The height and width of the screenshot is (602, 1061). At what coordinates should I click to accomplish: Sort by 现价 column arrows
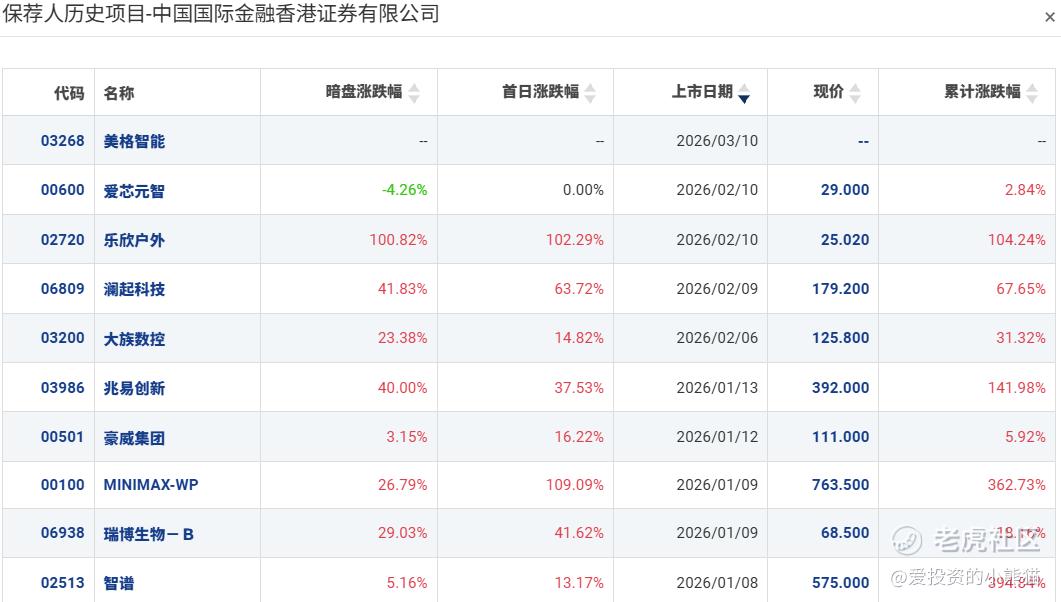click(855, 93)
